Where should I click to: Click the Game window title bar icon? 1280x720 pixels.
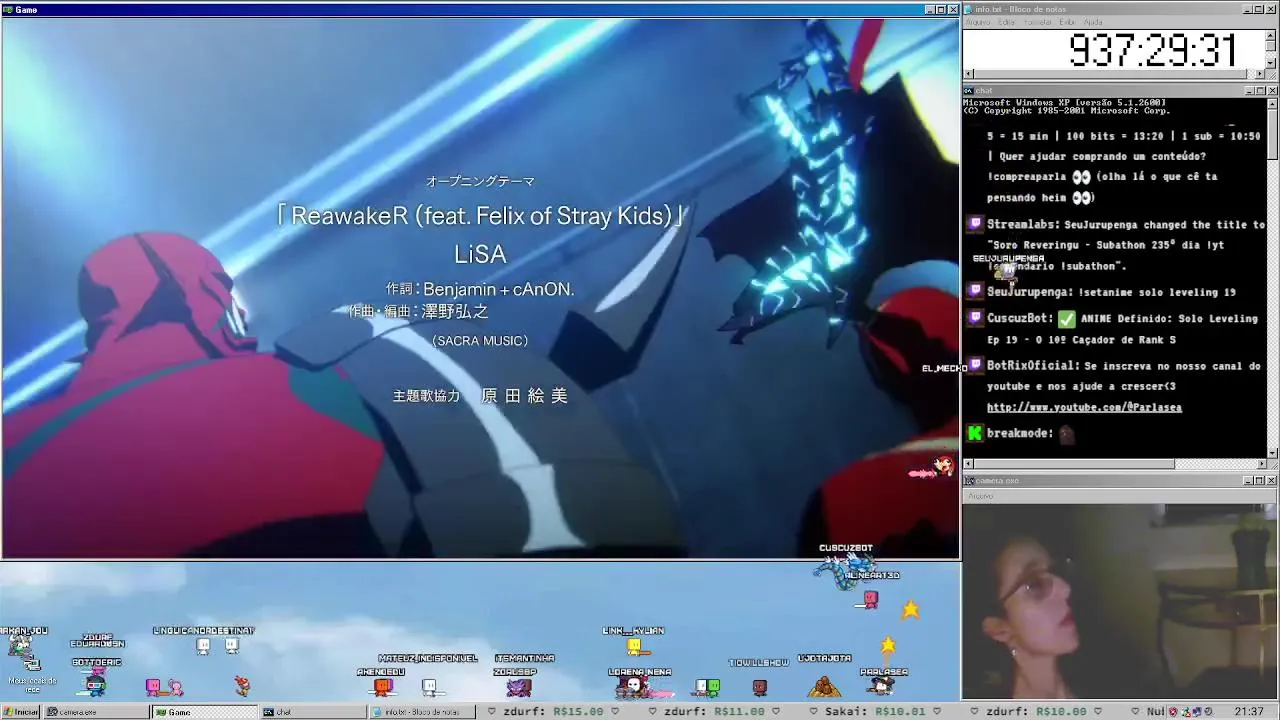8,9
